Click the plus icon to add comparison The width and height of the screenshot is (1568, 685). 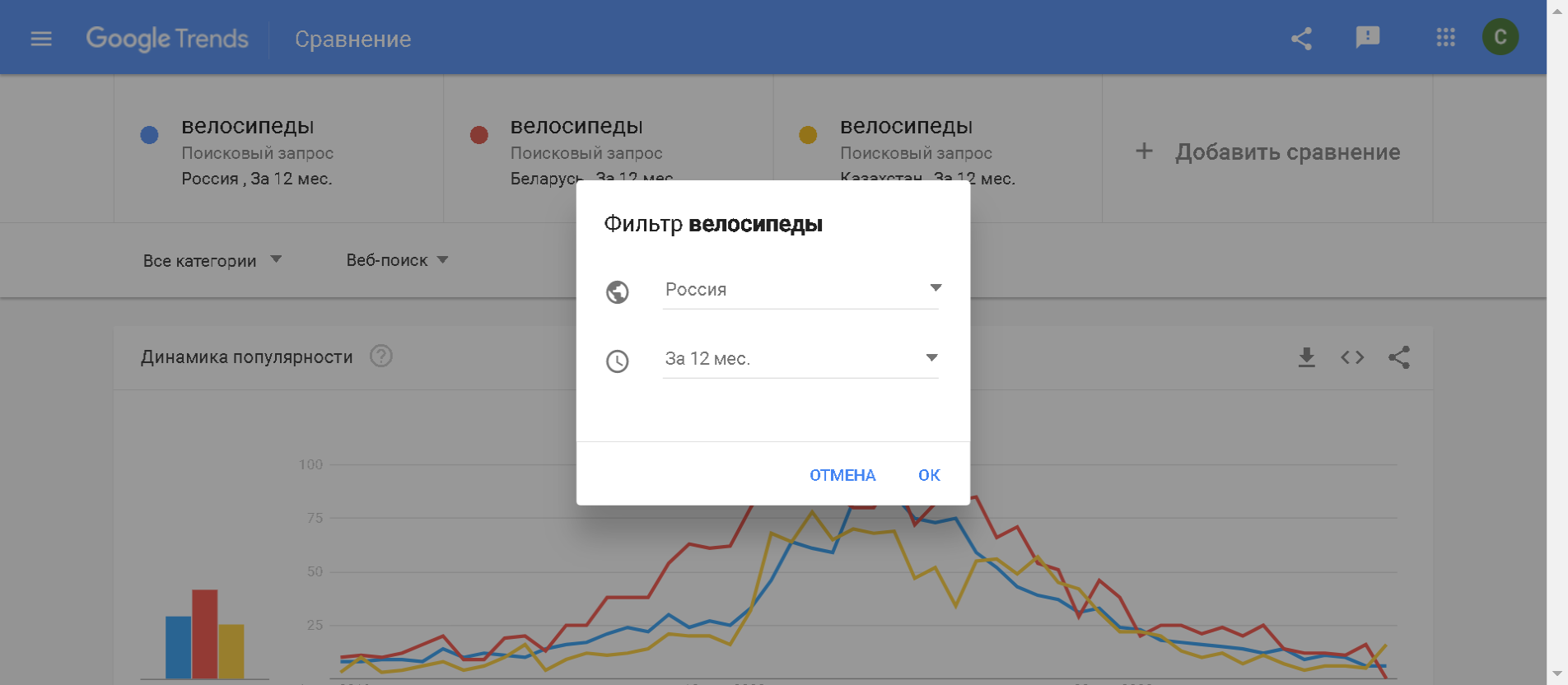[x=1144, y=151]
